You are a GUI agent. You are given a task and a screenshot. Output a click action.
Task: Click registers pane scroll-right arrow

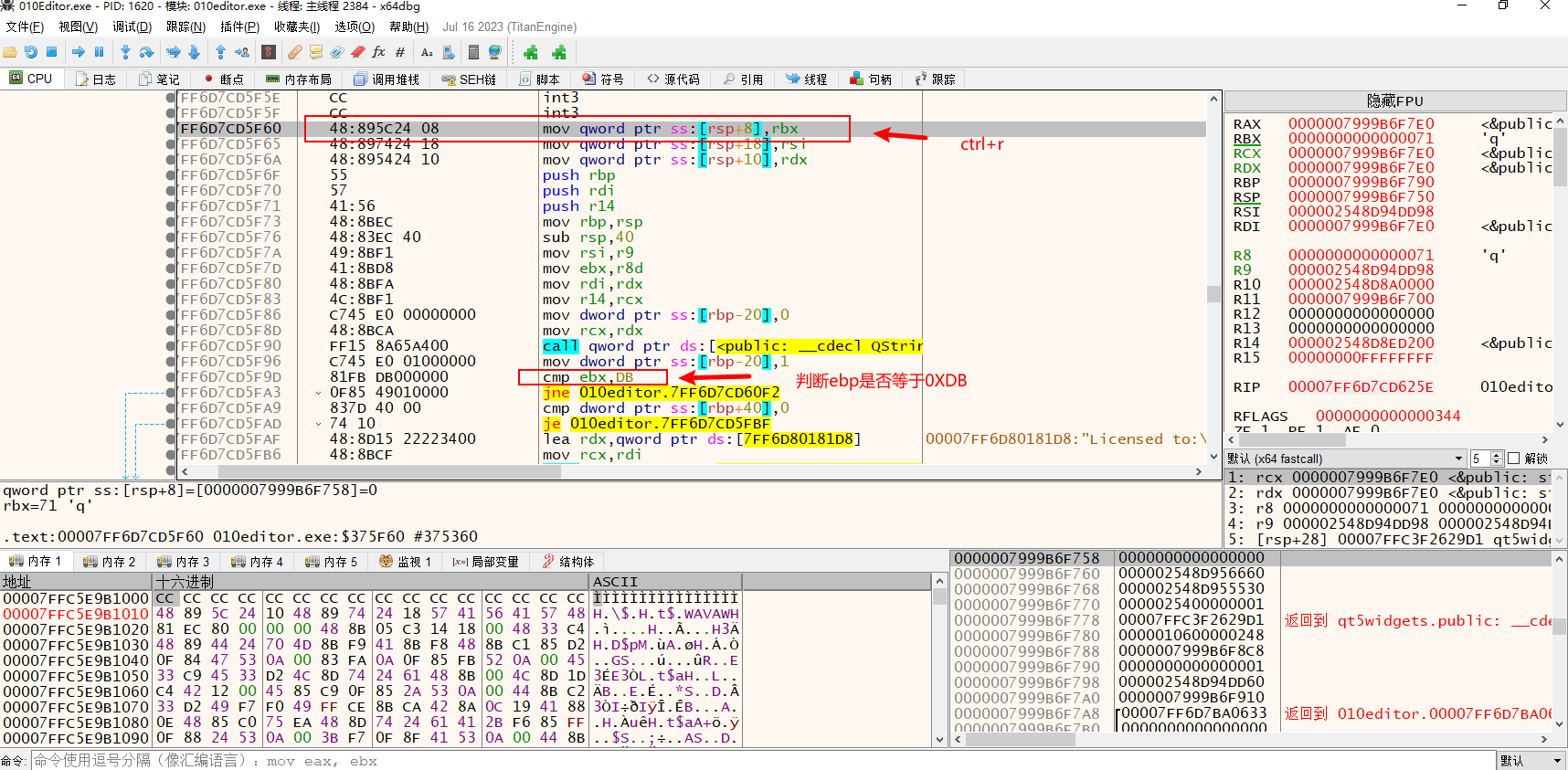(1545, 439)
